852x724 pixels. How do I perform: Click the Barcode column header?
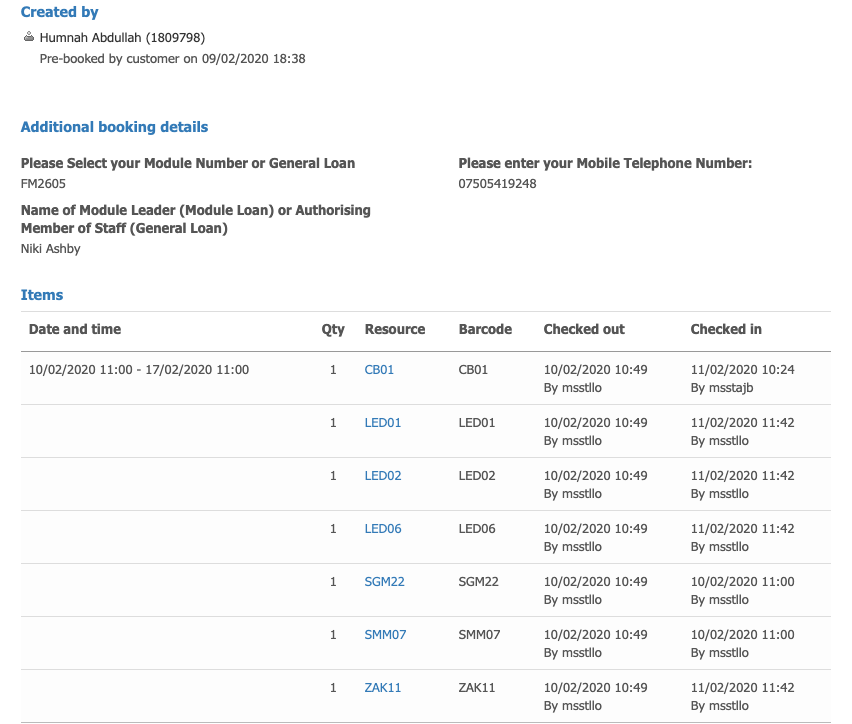(485, 329)
